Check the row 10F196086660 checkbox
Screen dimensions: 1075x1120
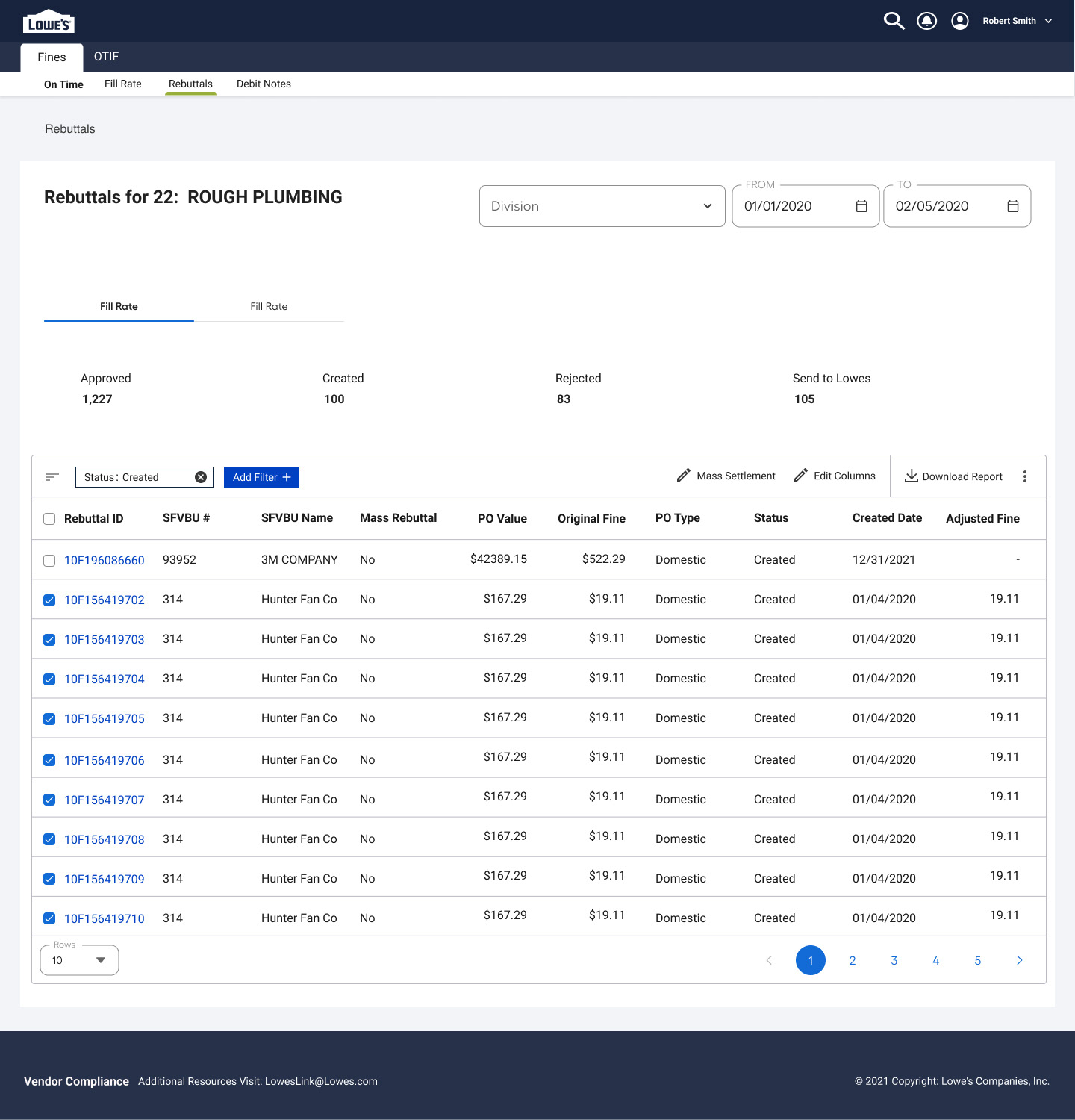coord(49,561)
